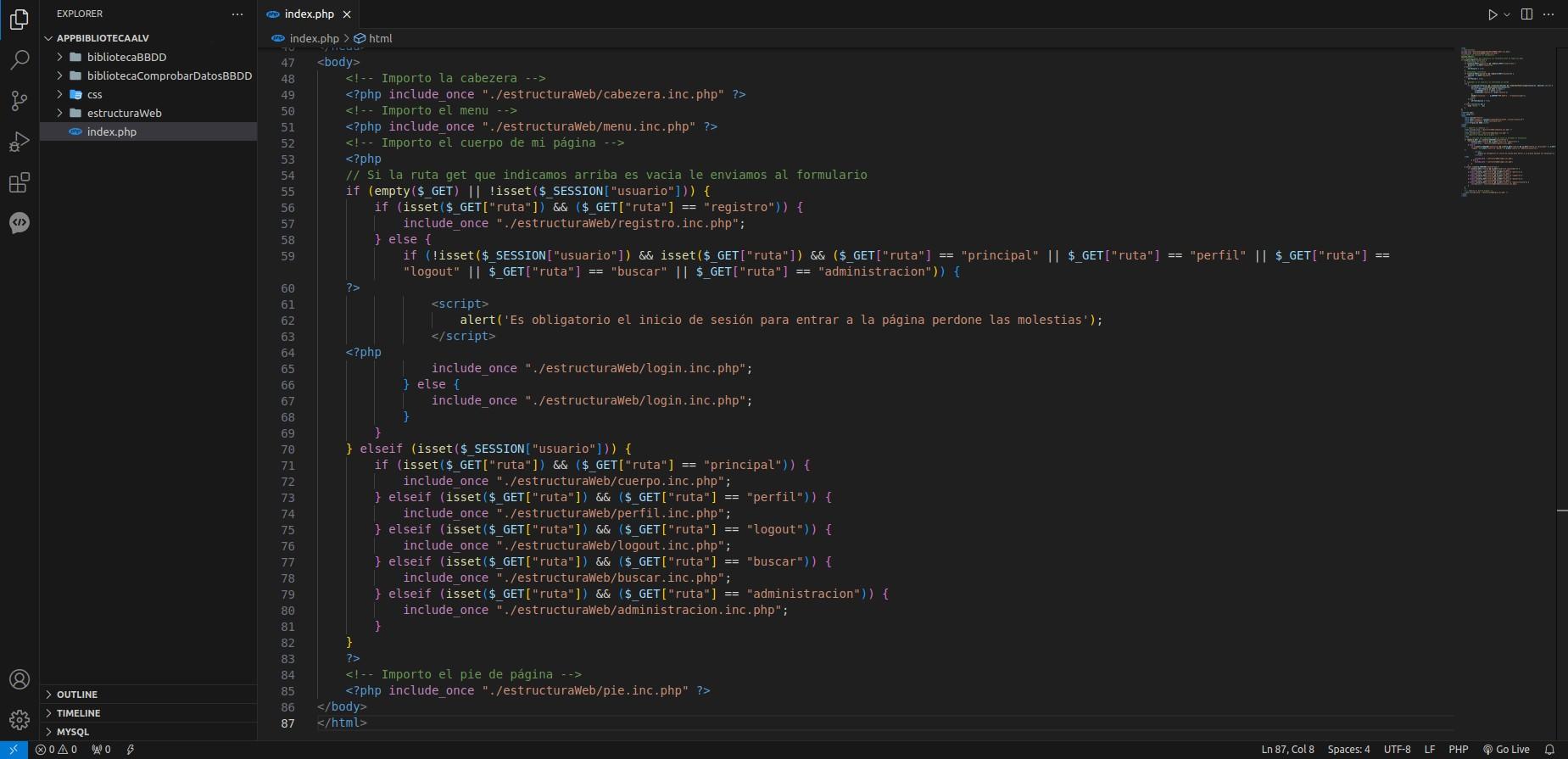Click the EXPLORER panel title
This screenshot has height=759, width=1568.
point(80,14)
